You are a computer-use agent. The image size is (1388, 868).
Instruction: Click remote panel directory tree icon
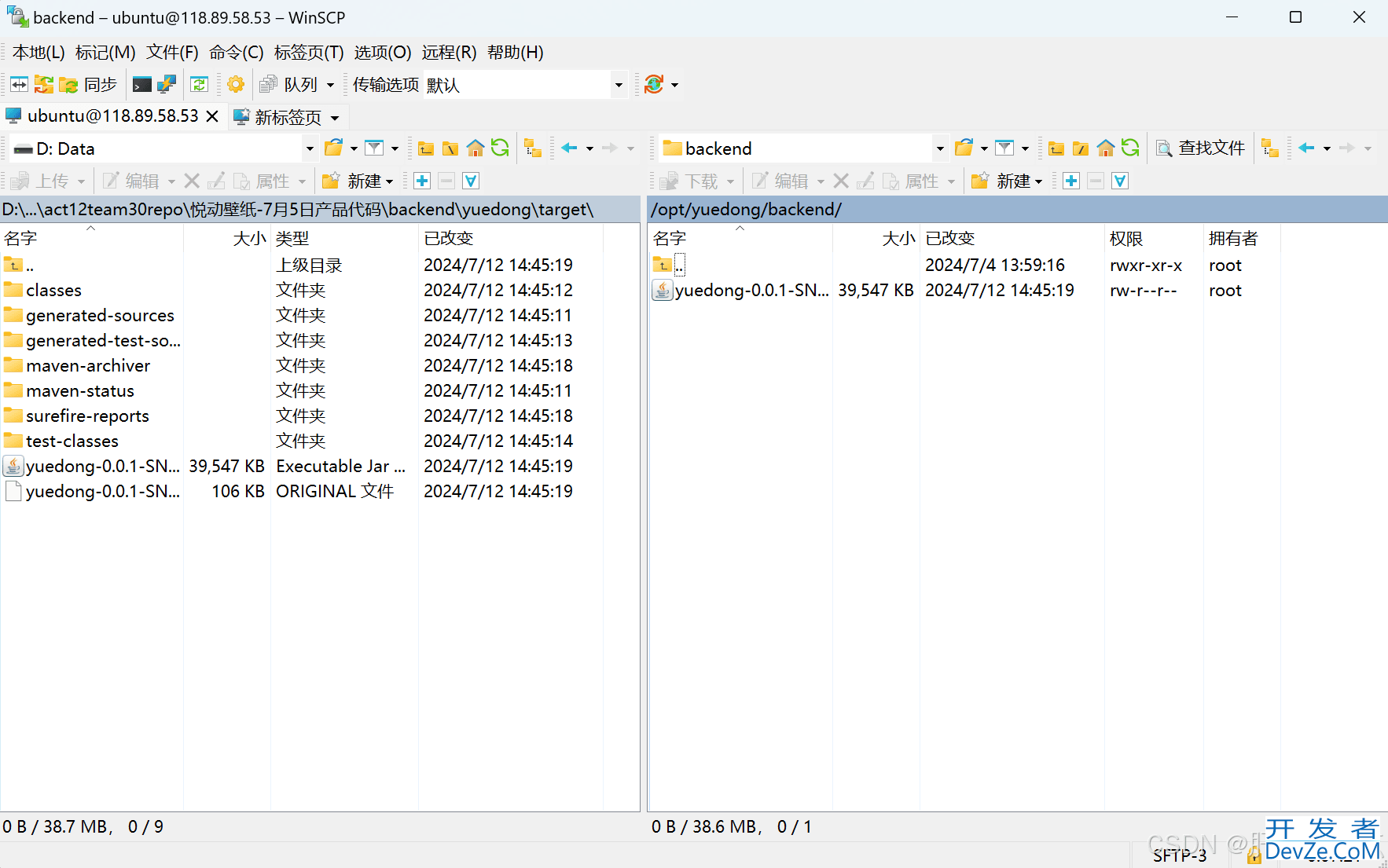point(1270,148)
